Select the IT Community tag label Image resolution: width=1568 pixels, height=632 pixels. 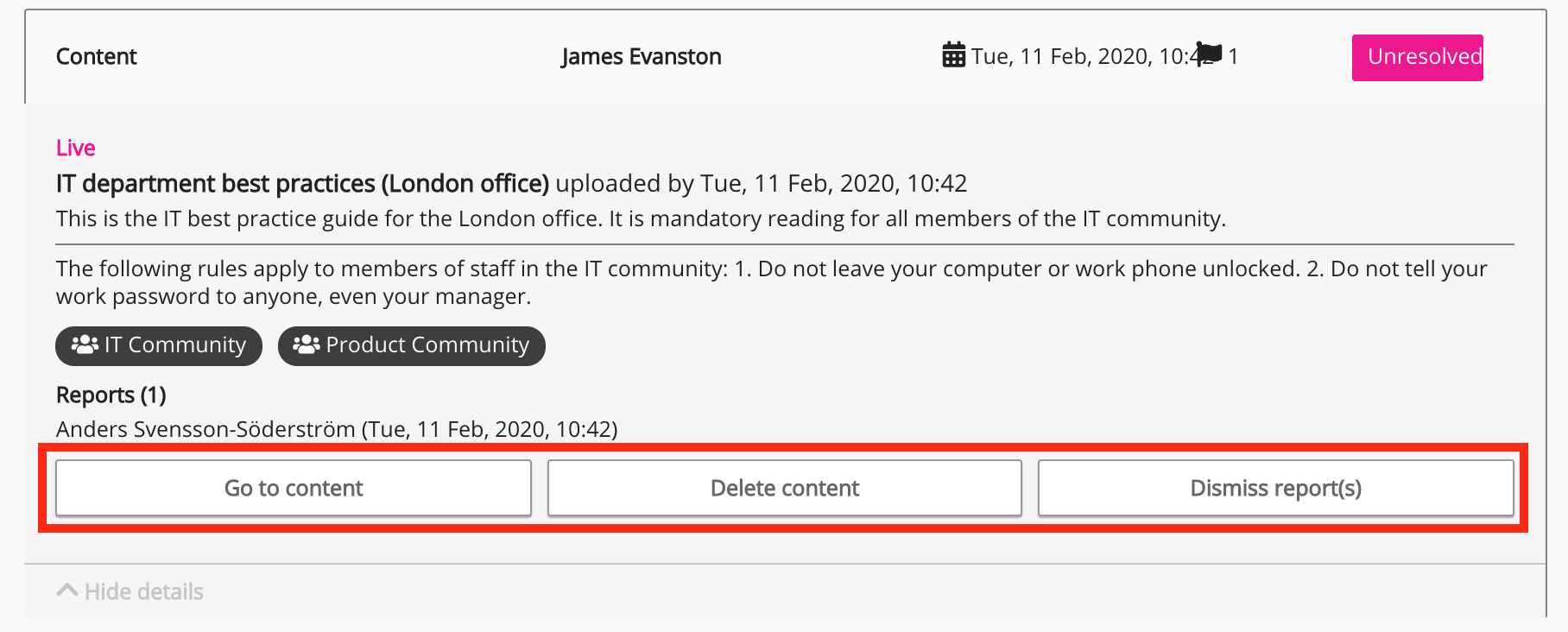[175, 345]
